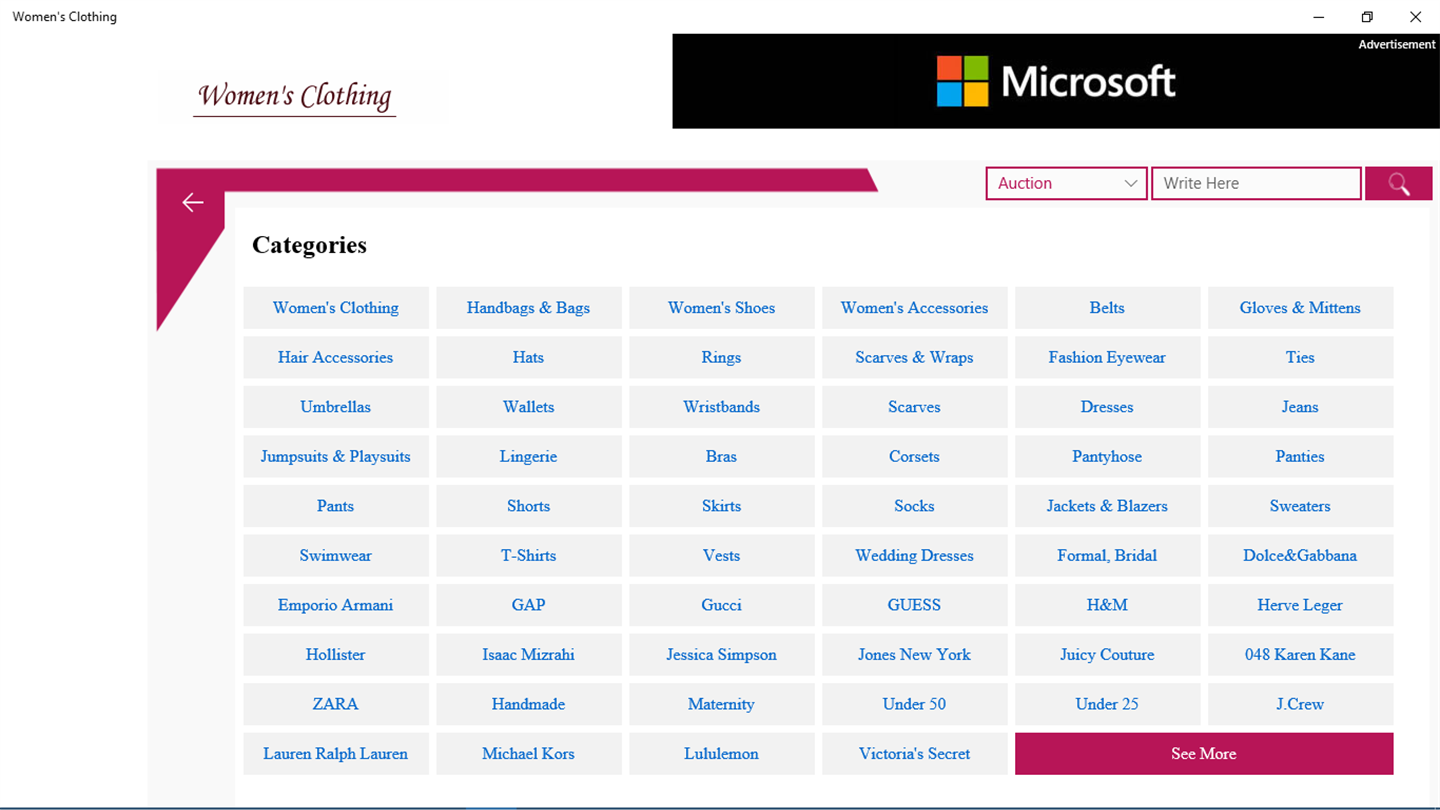Open the Corsets category
1440x810 pixels.
pyautogui.click(x=915, y=457)
